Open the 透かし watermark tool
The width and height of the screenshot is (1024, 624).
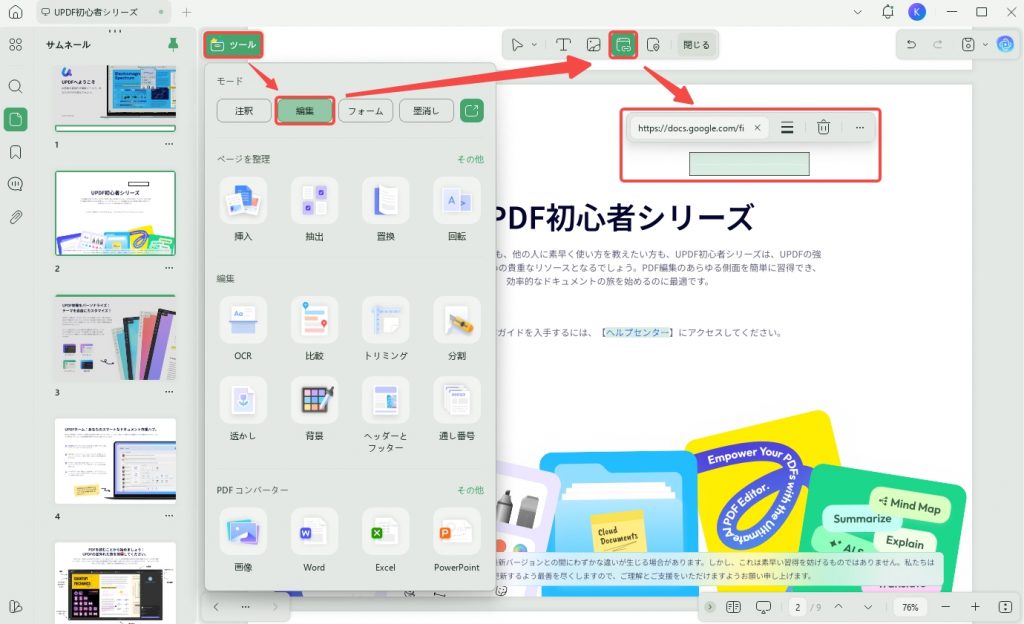pyautogui.click(x=243, y=409)
